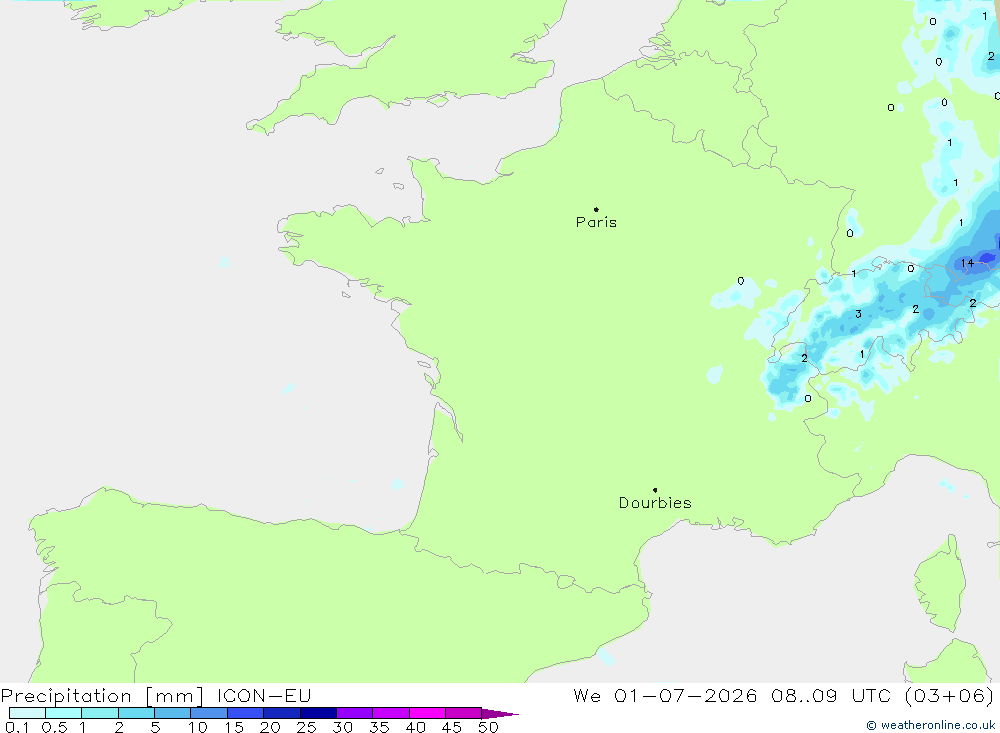Pick the 20–25 mm legend swatch
Image resolution: width=1000 pixels, height=733 pixels.
[282, 713]
